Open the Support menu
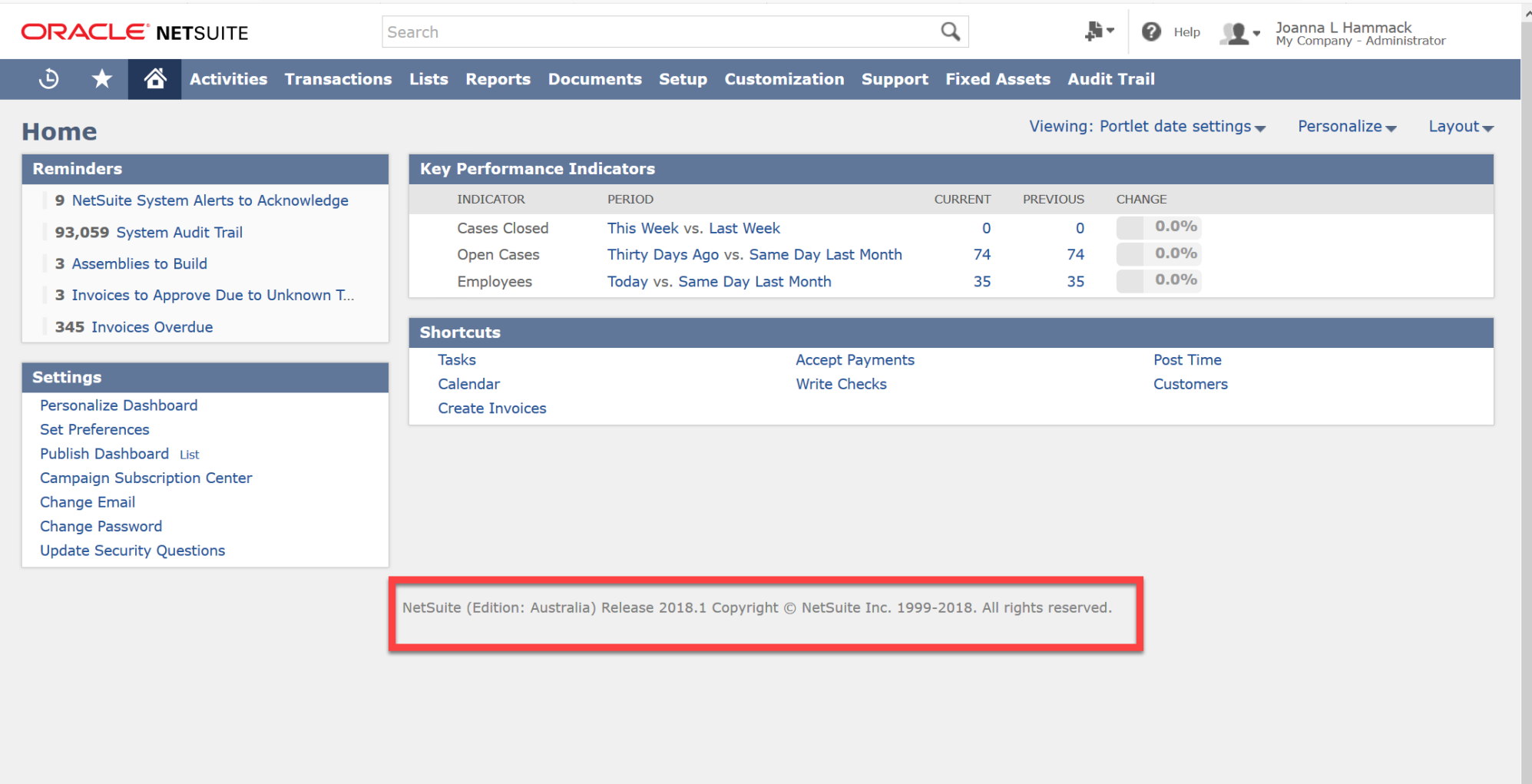 click(895, 79)
